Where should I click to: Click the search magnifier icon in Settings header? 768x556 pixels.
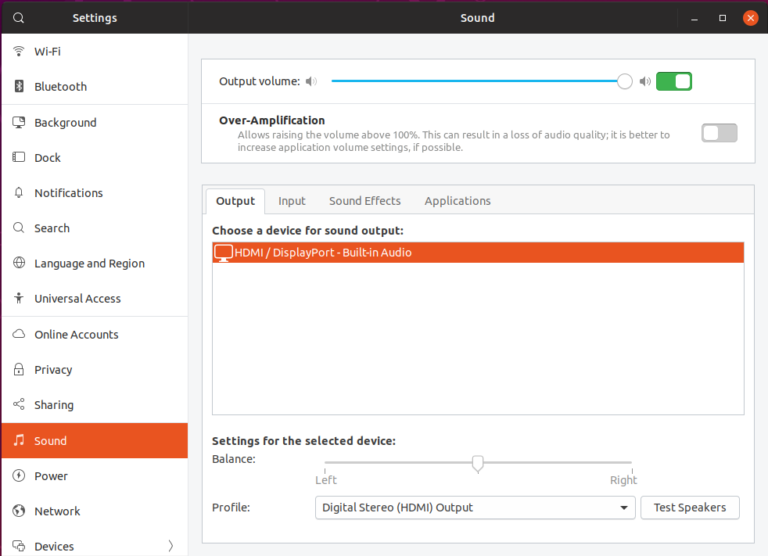(19, 18)
